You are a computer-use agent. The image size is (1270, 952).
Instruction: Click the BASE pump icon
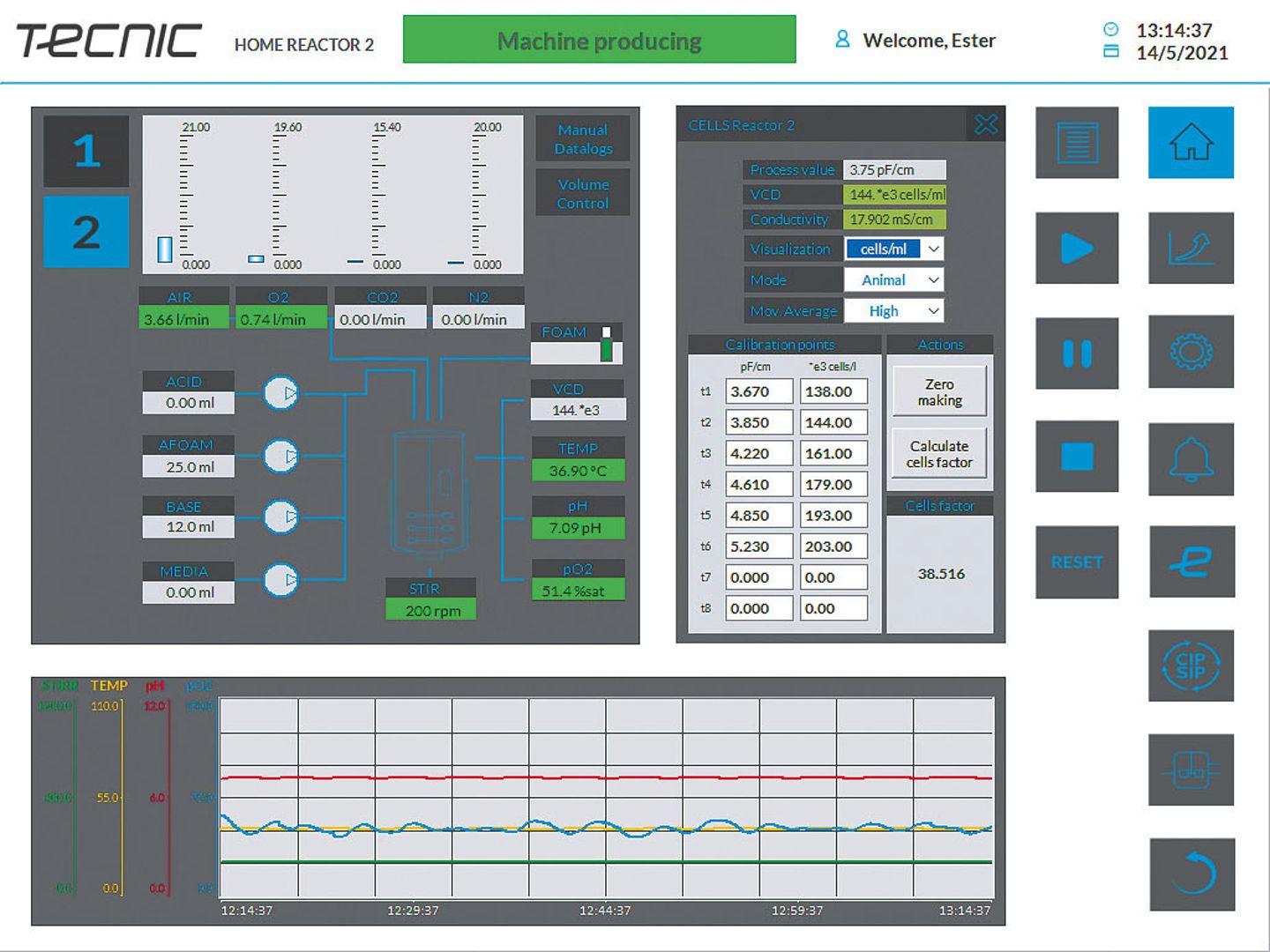(x=281, y=517)
